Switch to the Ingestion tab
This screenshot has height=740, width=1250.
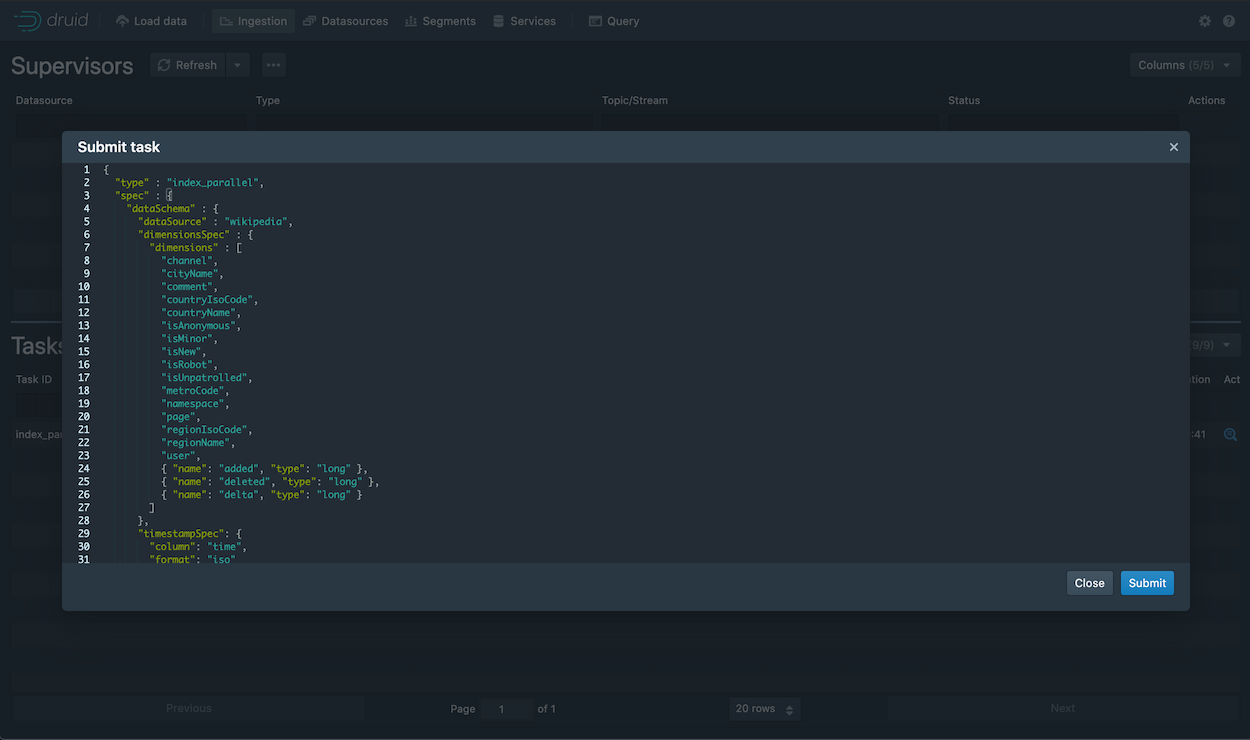point(252,20)
